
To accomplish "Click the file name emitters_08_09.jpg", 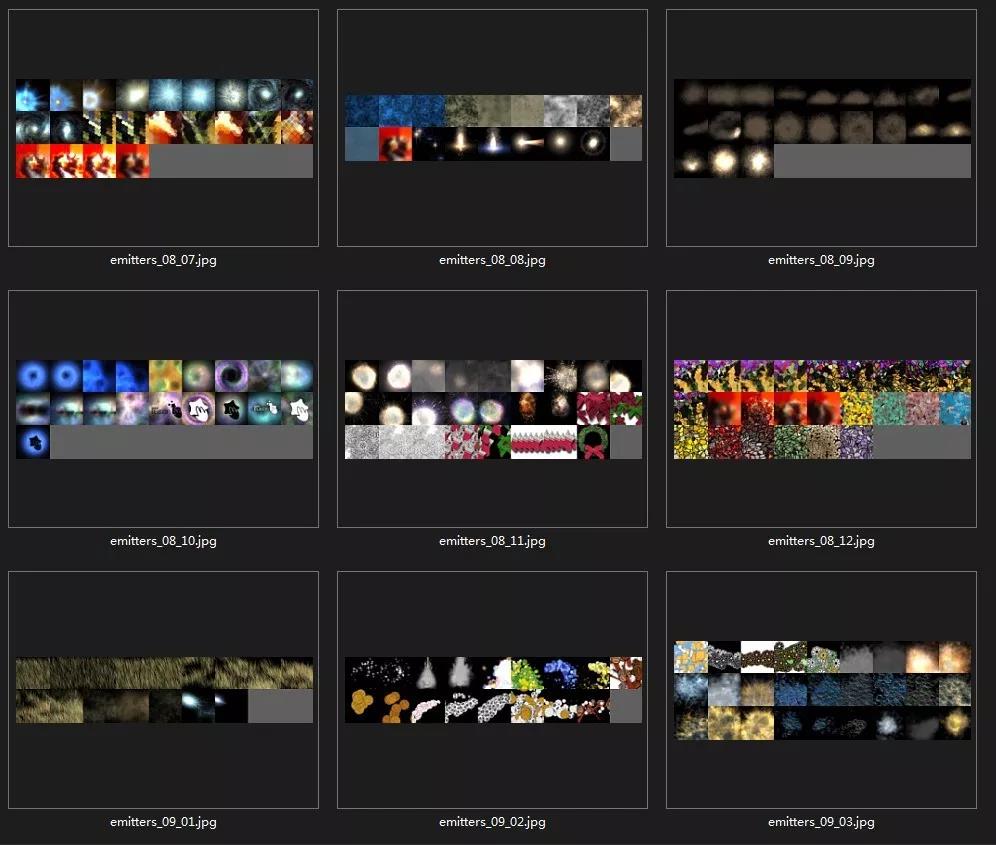I will (x=821, y=260).
